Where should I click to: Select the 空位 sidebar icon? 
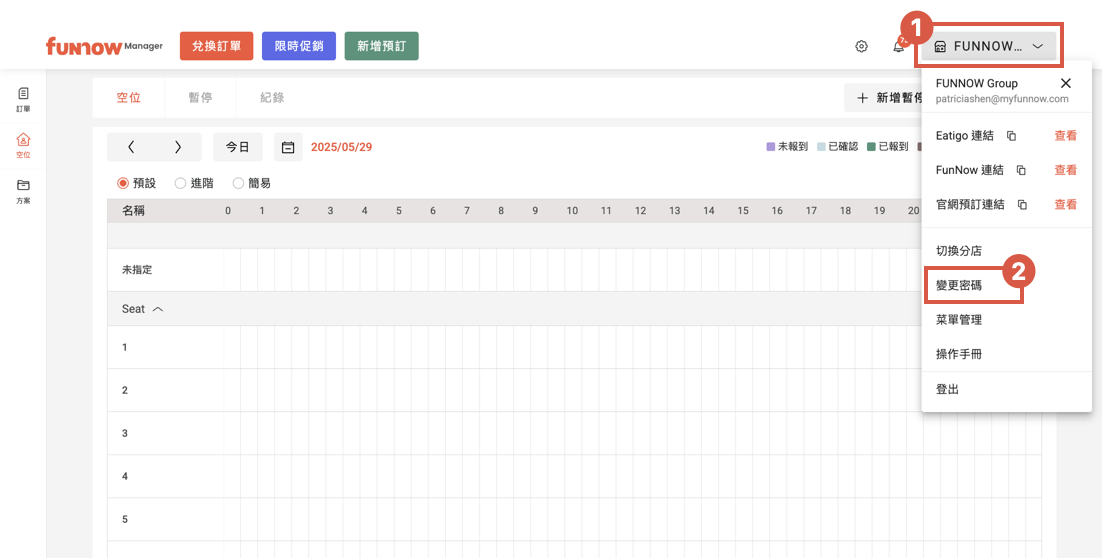(x=23, y=145)
